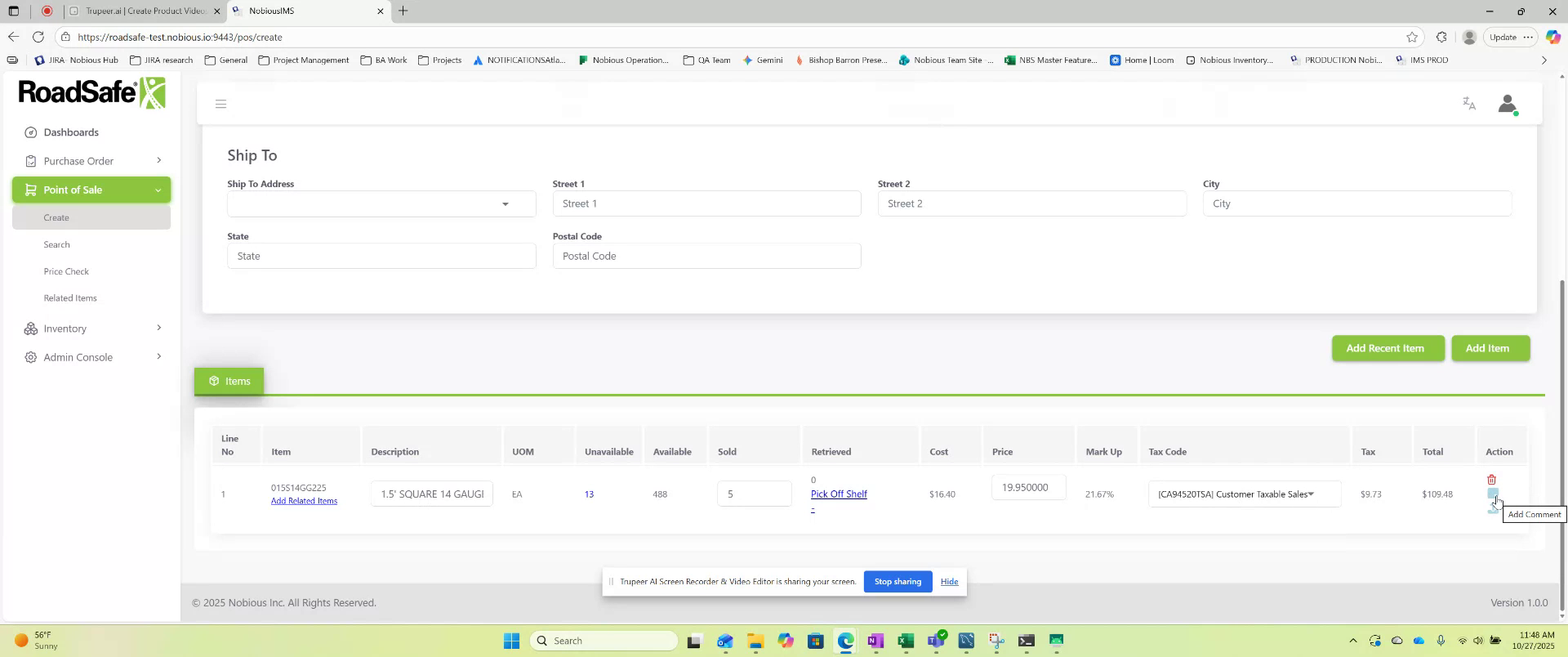The width and height of the screenshot is (1568, 657).
Task: Open Related Items in sidebar
Action: coord(70,298)
